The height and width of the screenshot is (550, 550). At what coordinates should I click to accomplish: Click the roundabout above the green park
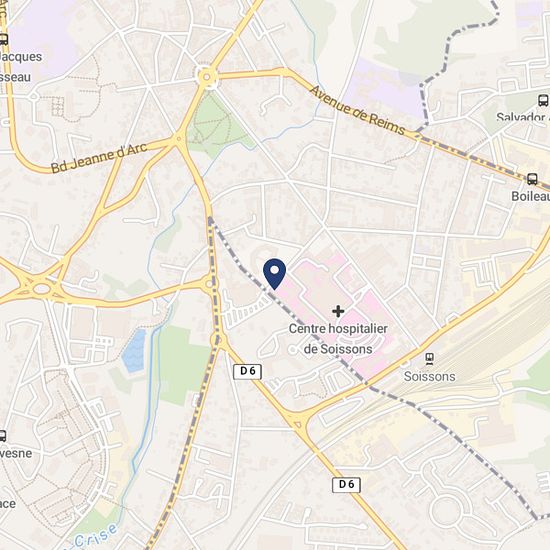click(207, 77)
